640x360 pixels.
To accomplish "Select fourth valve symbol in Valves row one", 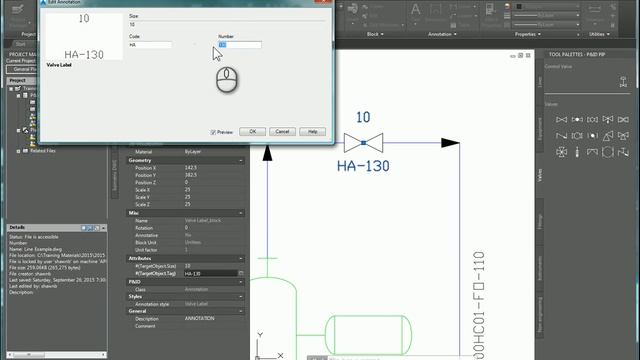I will click(608, 120).
